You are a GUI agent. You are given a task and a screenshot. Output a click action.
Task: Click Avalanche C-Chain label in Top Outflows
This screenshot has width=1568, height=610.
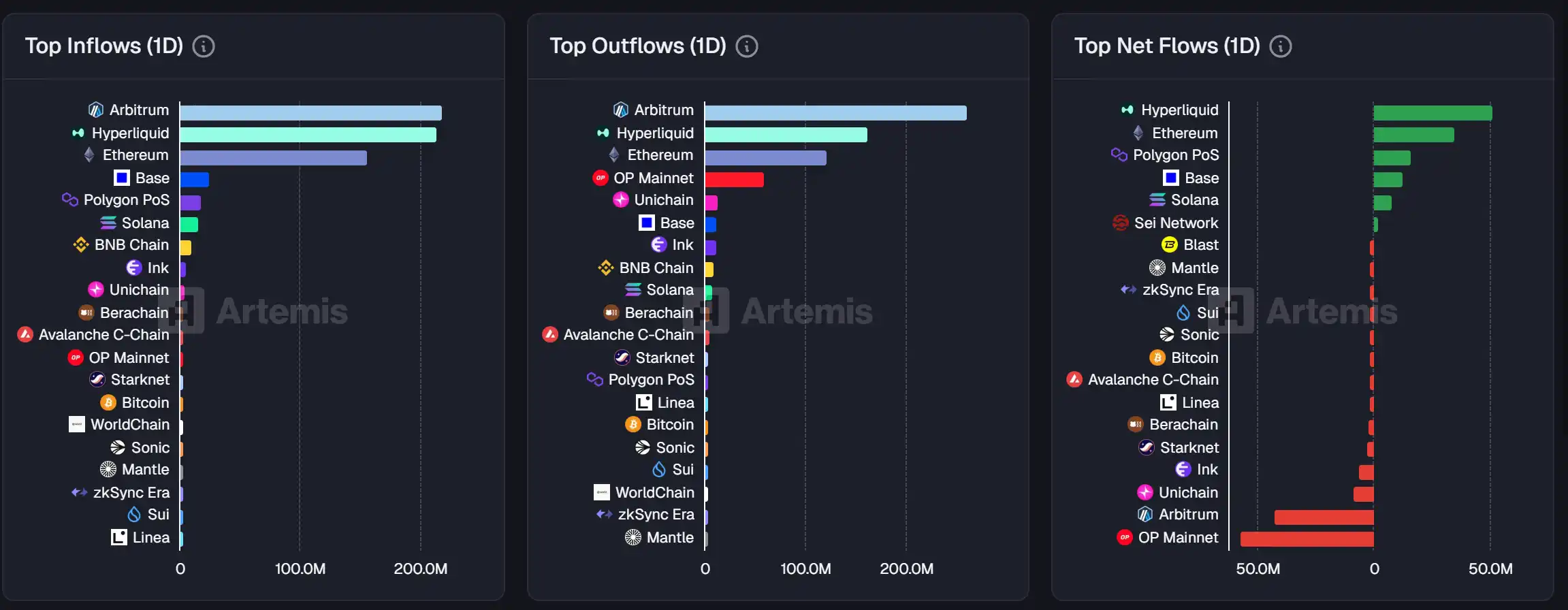pyautogui.click(x=628, y=335)
